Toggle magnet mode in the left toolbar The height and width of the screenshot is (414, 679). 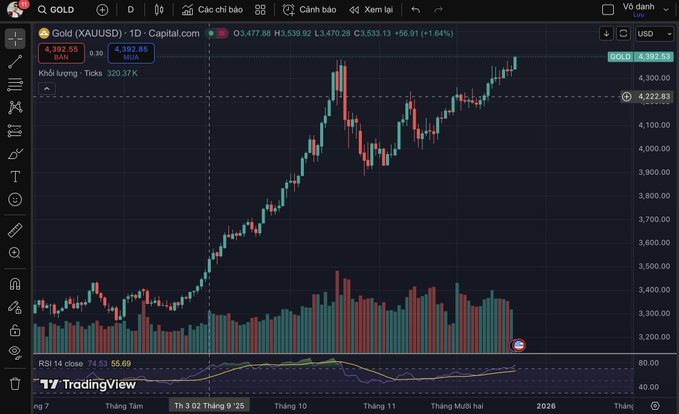pyautogui.click(x=15, y=283)
